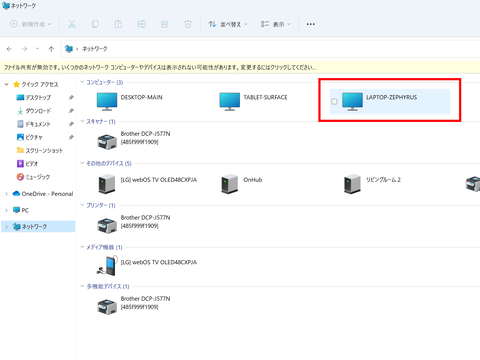
Task: Collapse the その他のデバイス (5) group
Action: [82, 163]
